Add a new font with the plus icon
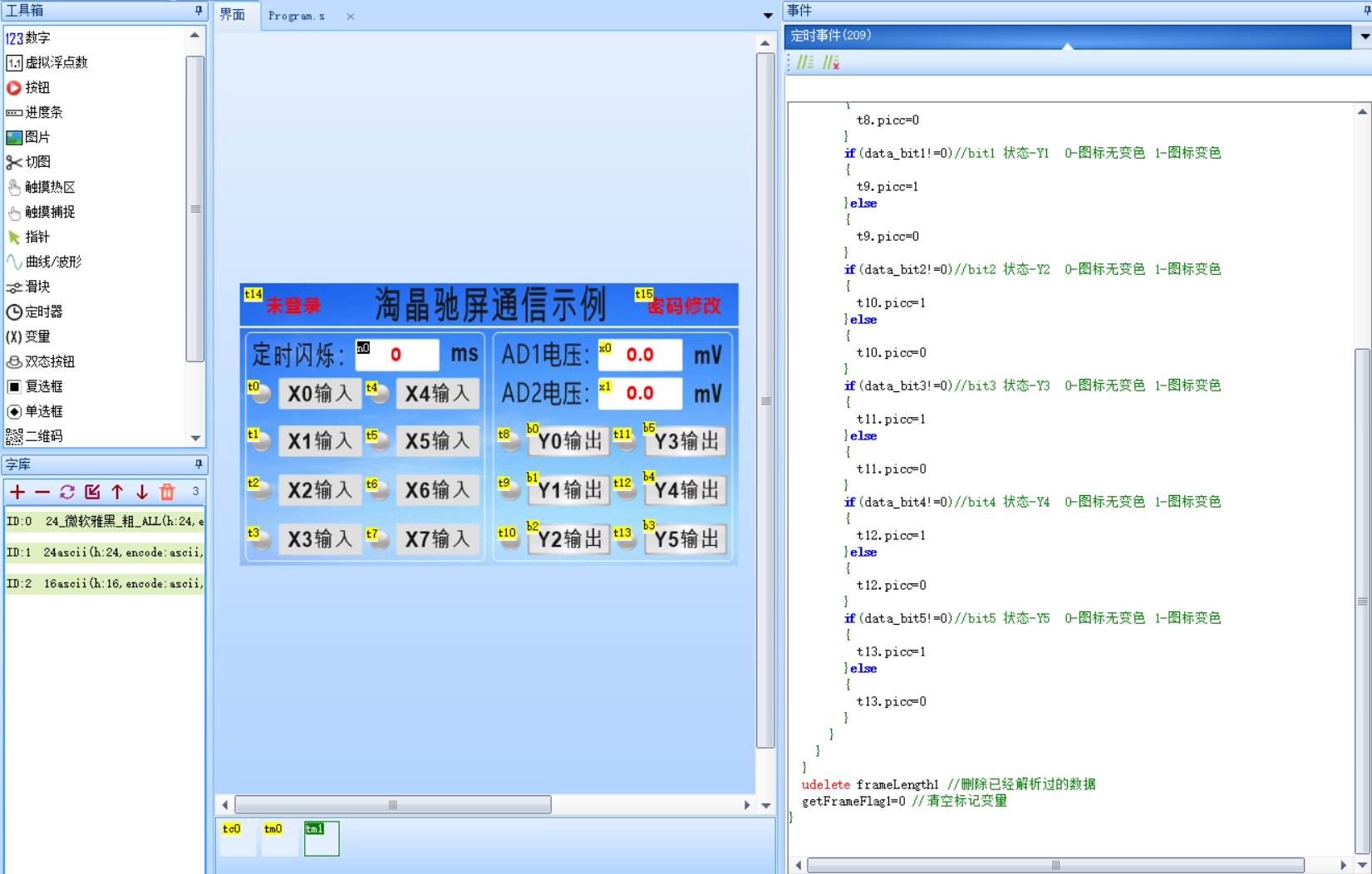The height and width of the screenshot is (874, 1372). [17, 492]
